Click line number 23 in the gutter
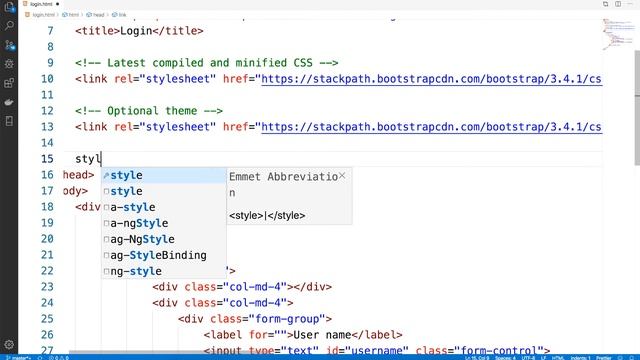This screenshot has width=640, height=360. coord(47,287)
